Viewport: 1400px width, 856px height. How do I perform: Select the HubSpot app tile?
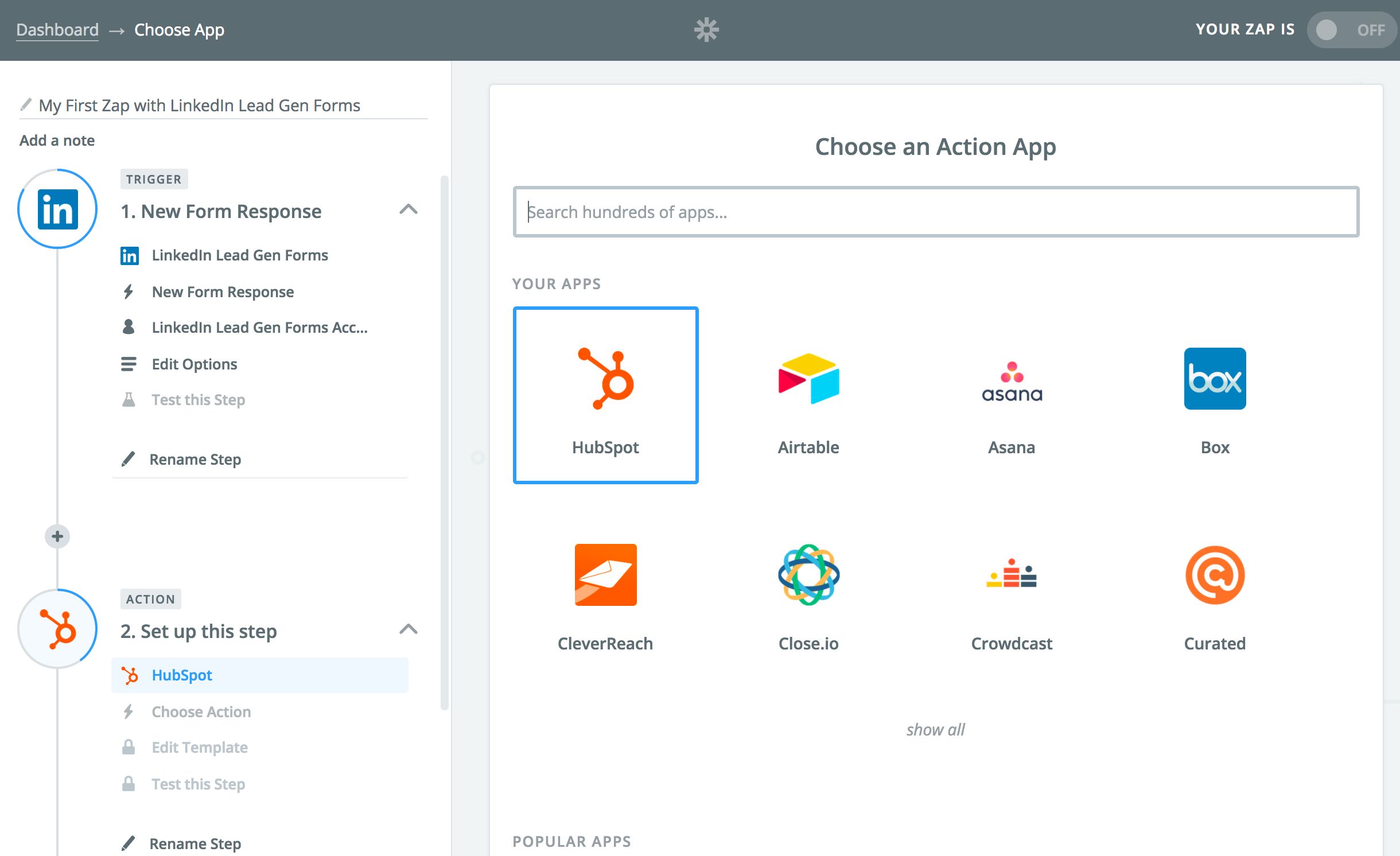[605, 395]
